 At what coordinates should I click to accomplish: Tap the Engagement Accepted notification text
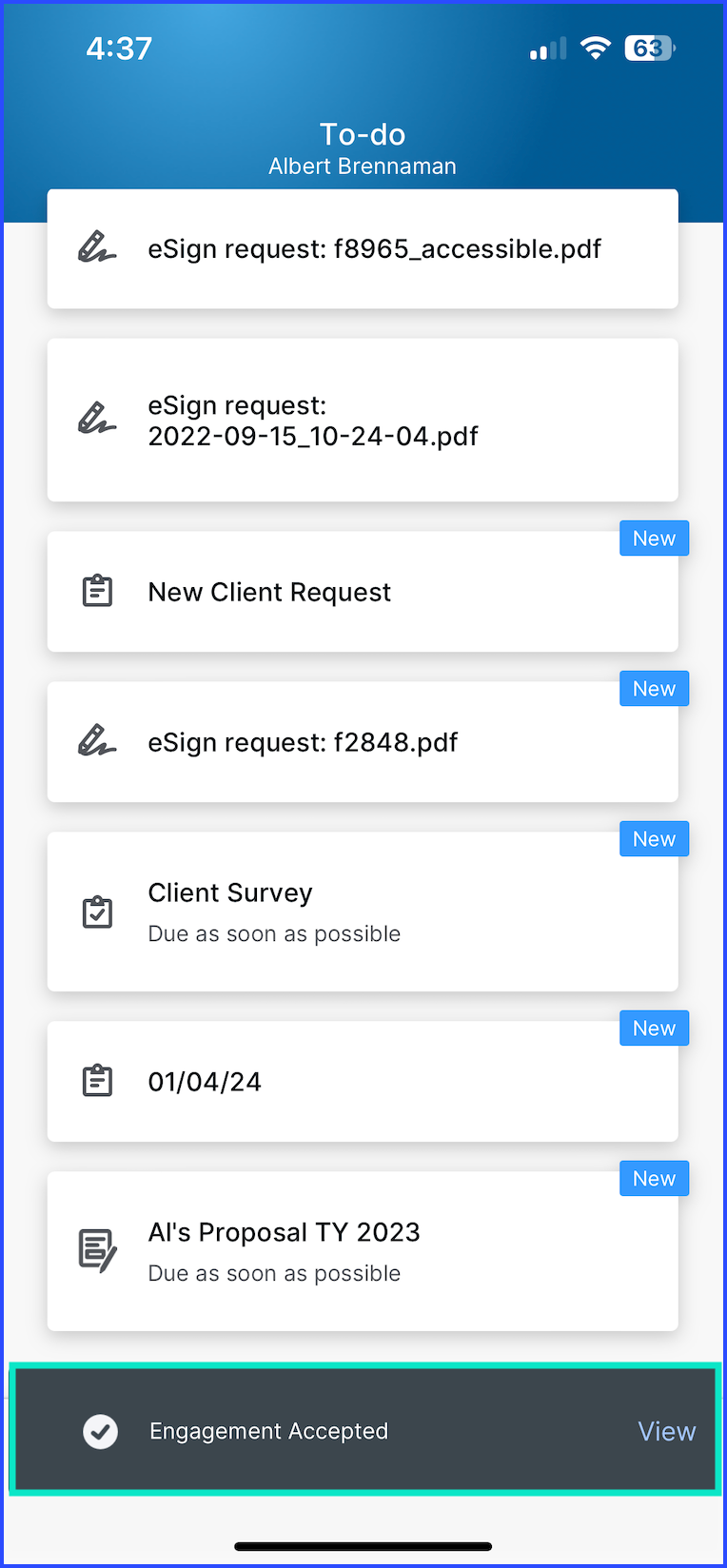coord(268,1431)
